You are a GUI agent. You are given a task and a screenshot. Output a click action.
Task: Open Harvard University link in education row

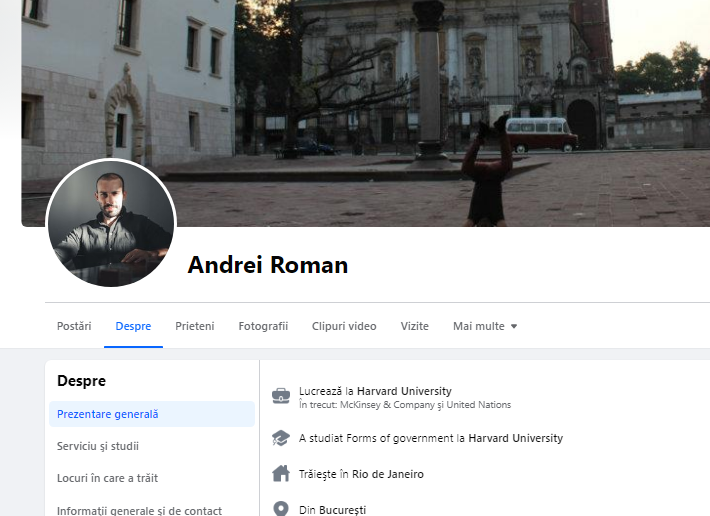[x=516, y=438]
